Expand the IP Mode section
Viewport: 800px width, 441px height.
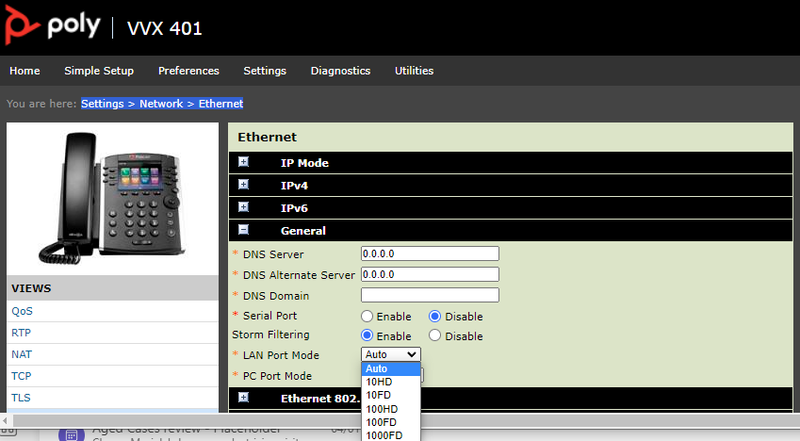[243, 162]
